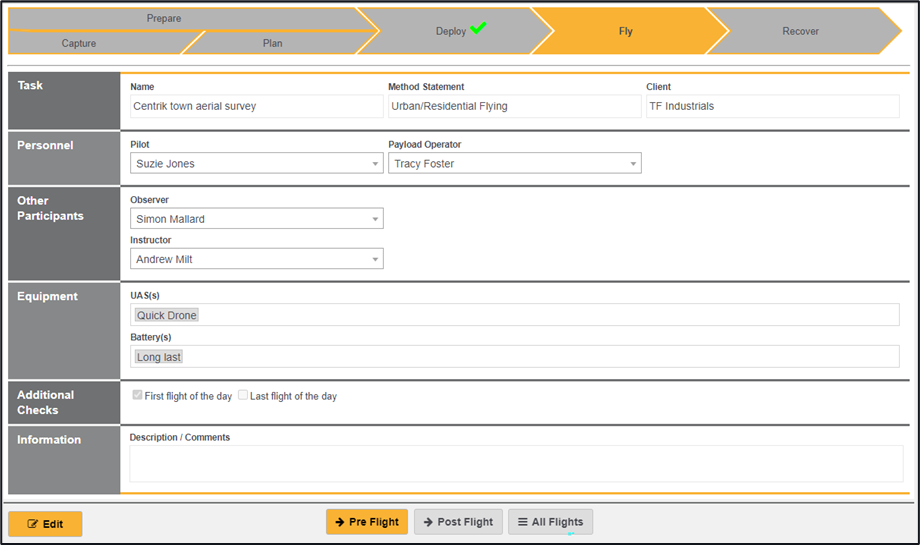The height and width of the screenshot is (545, 920).
Task: Open the Instructor dropdown
Action: pyautogui.click(x=256, y=259)
